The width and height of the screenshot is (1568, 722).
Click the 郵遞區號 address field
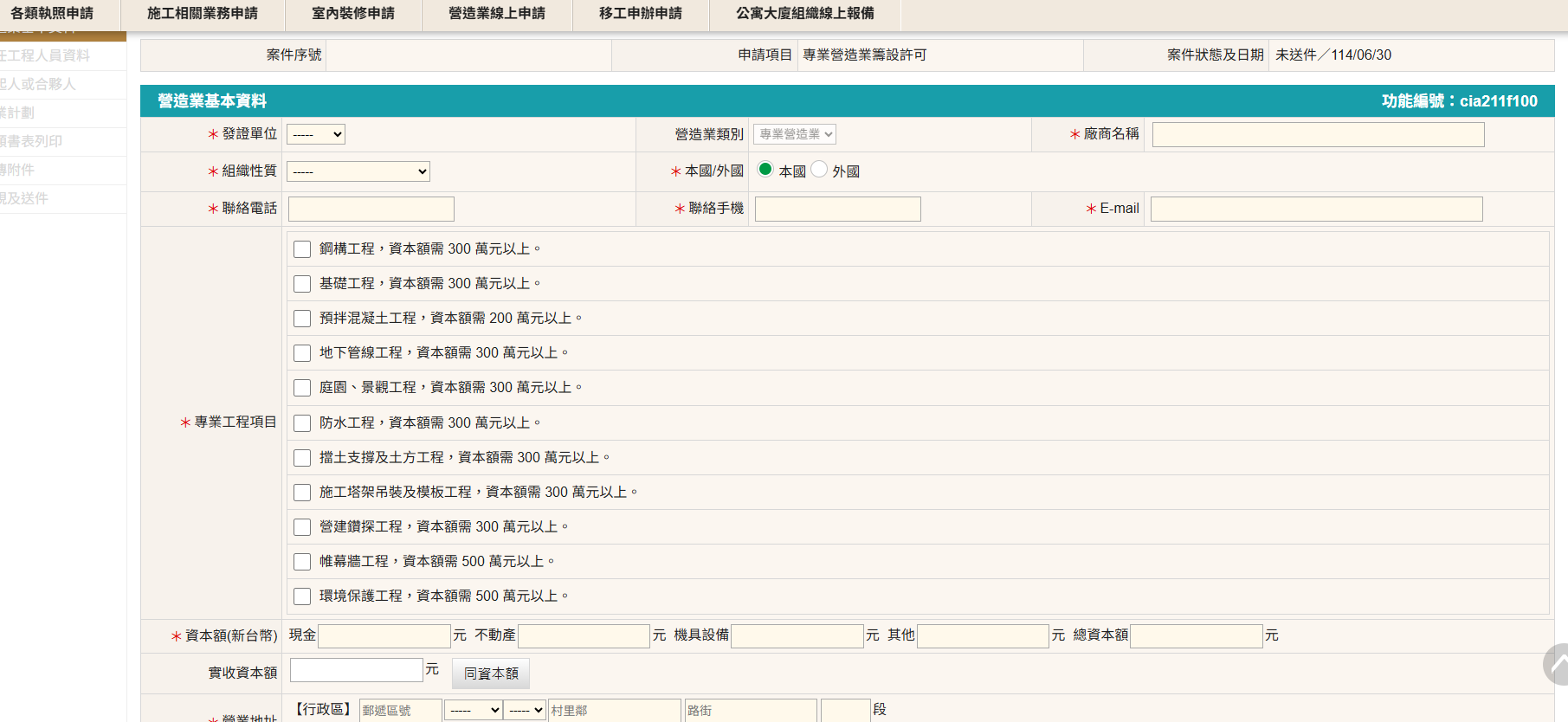(x=400, y=710)
